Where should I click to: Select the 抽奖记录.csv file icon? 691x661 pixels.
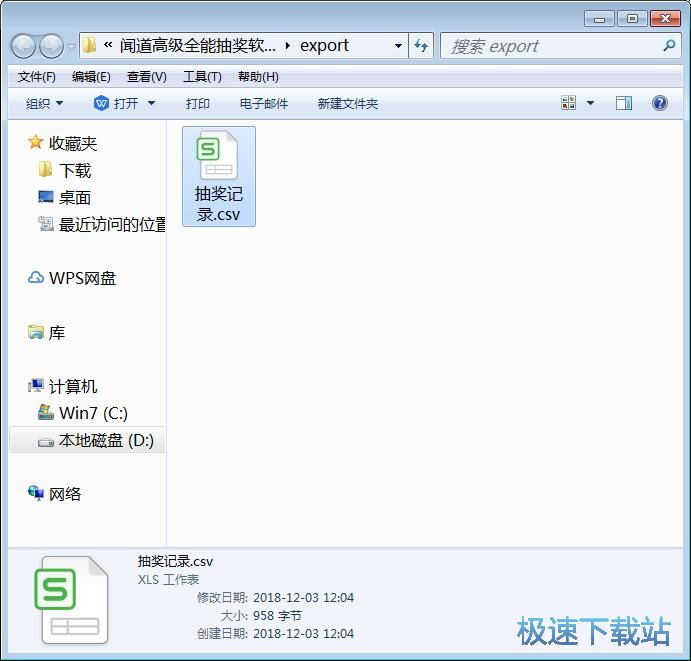point(219,176)
